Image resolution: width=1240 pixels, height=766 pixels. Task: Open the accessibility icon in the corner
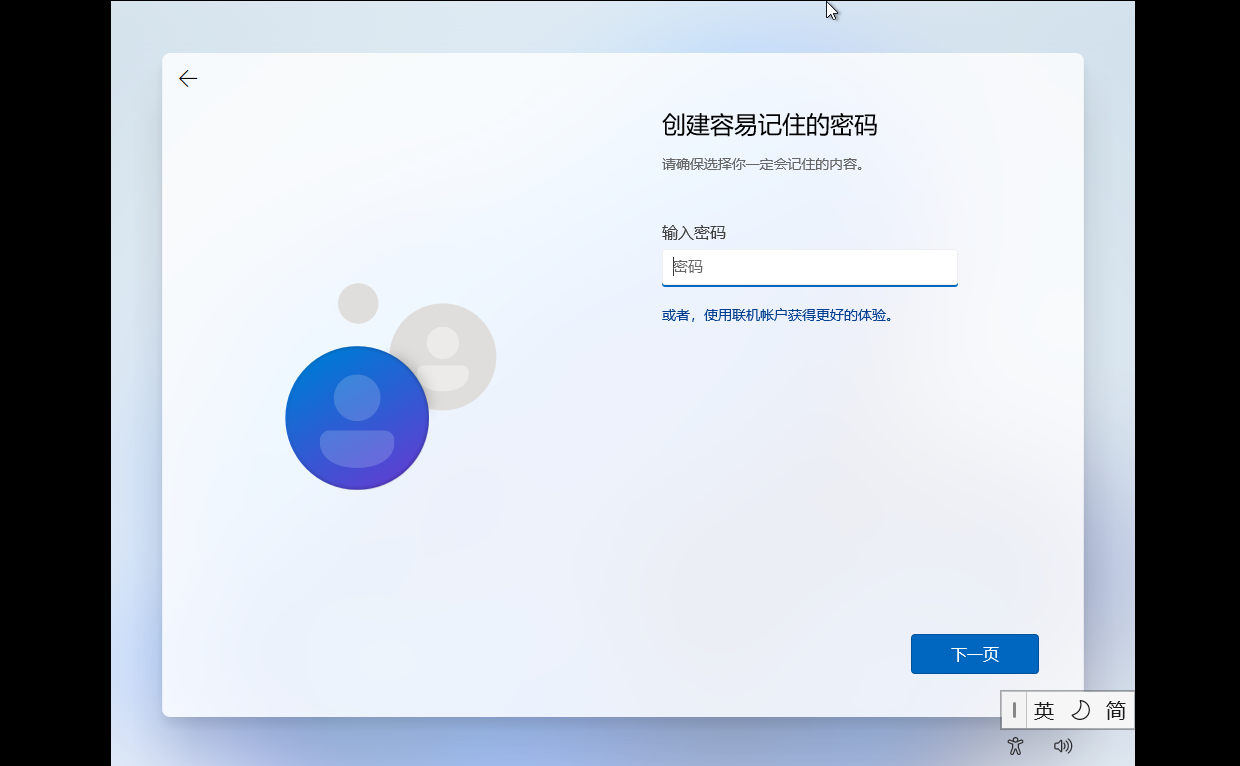[x=1015, y=745]
